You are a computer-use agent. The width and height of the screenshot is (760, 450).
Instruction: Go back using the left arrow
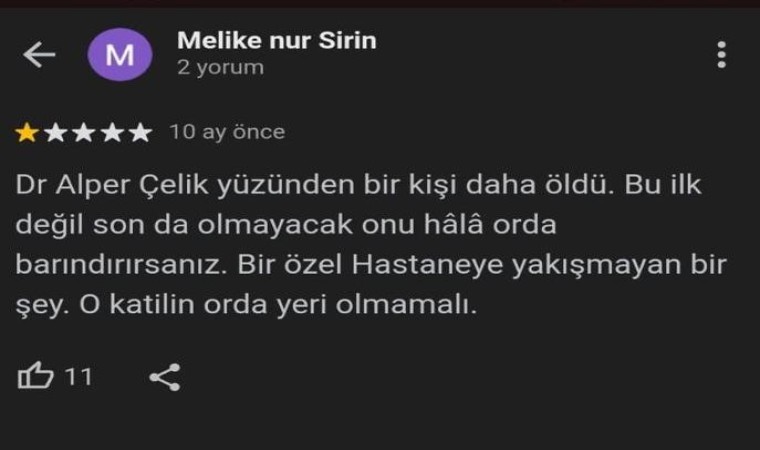(x=39, y=54)
